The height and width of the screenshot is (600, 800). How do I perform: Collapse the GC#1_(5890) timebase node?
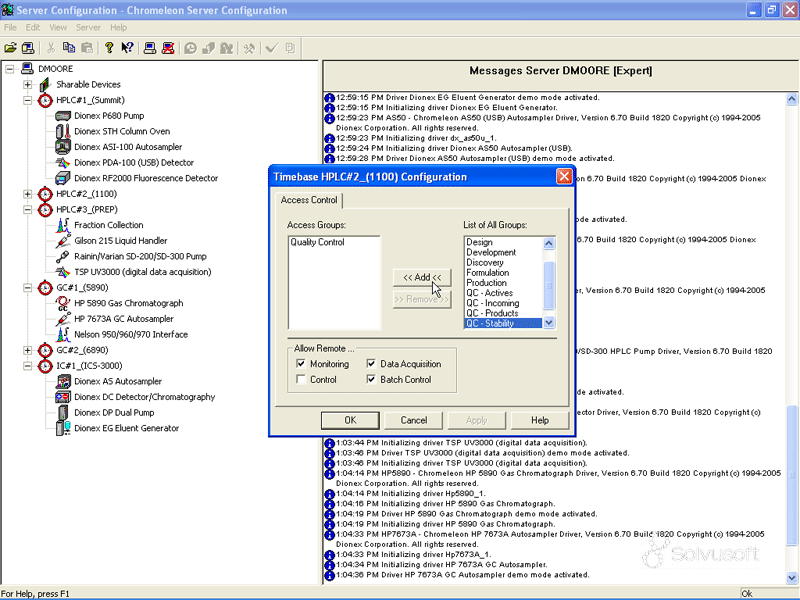point(28,288)
